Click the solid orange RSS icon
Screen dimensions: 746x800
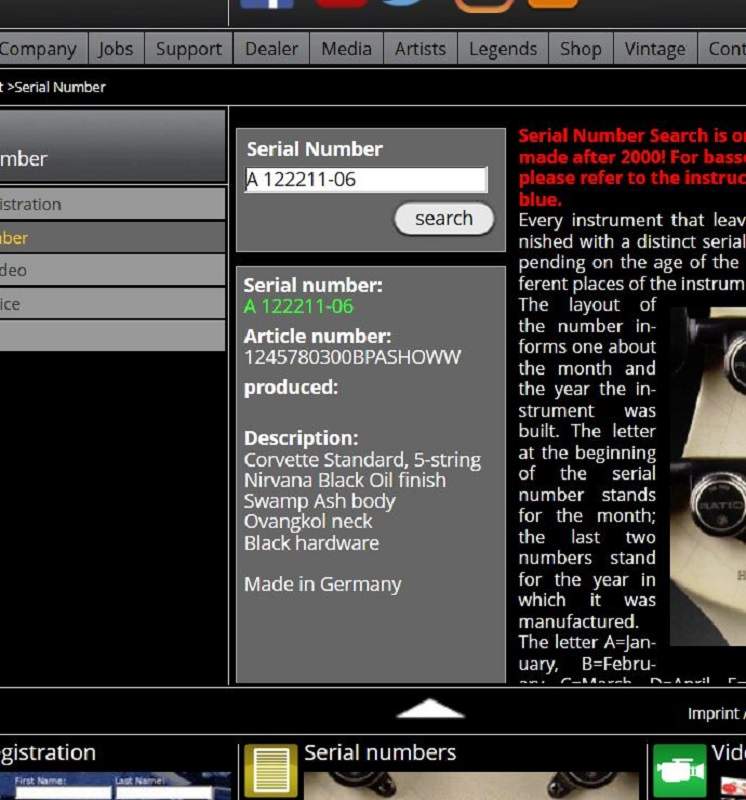(553, 4)
